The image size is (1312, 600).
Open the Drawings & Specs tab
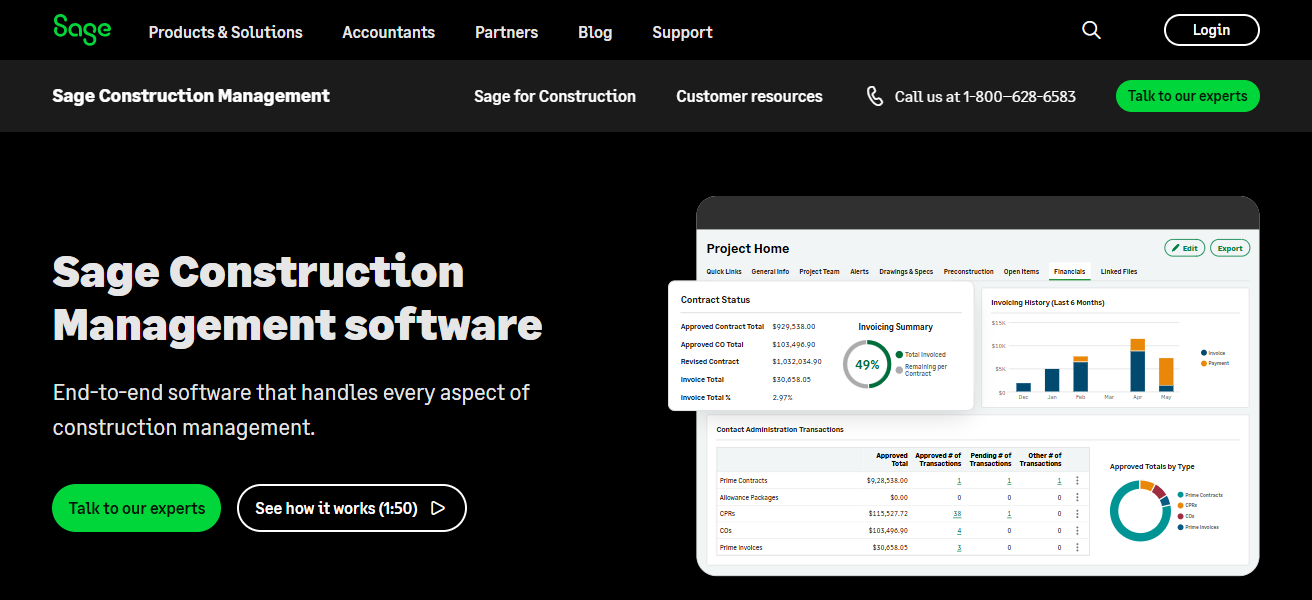[x=906, y=272]
